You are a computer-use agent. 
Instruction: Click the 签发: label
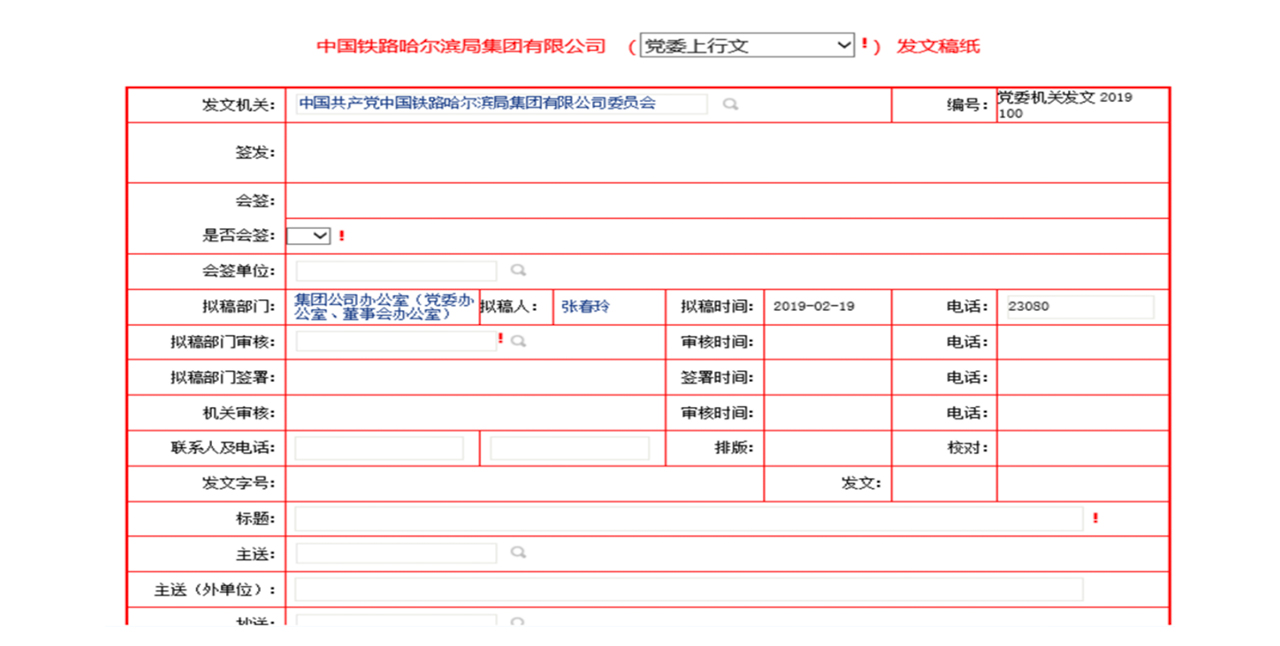255,152
